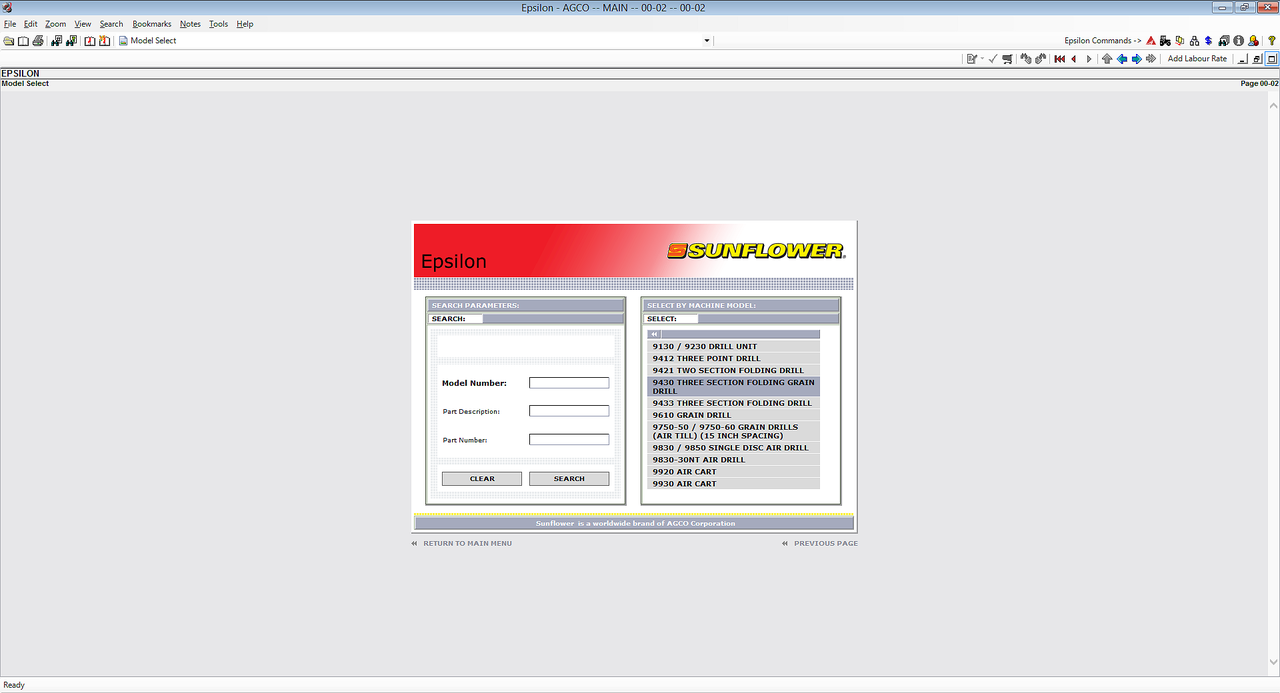Select 9610 GRAIN DRILL
The width and height of the screenshot is (1280, 693).
pyautogui.click(x=733, y=415)
